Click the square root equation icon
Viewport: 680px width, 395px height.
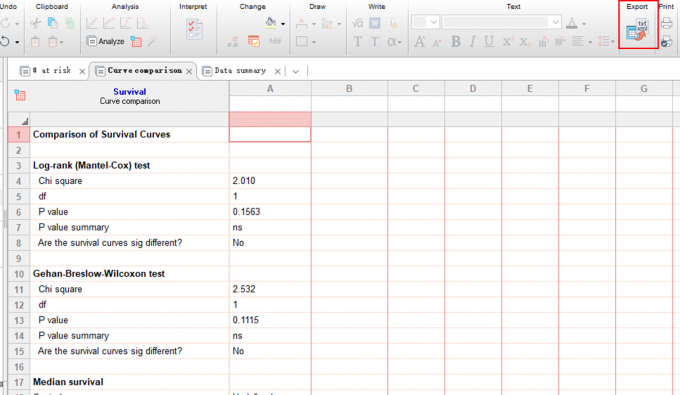(357, 23)
